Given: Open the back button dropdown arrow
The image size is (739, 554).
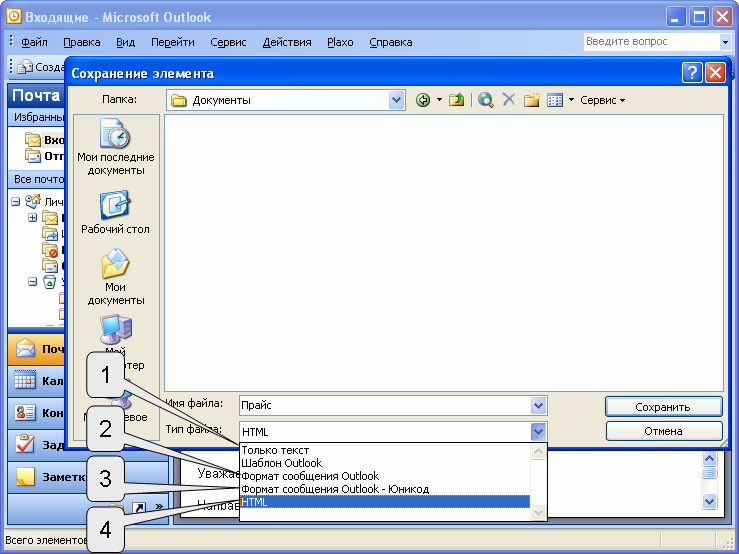Looking at the screenshot, I should 439,100.
